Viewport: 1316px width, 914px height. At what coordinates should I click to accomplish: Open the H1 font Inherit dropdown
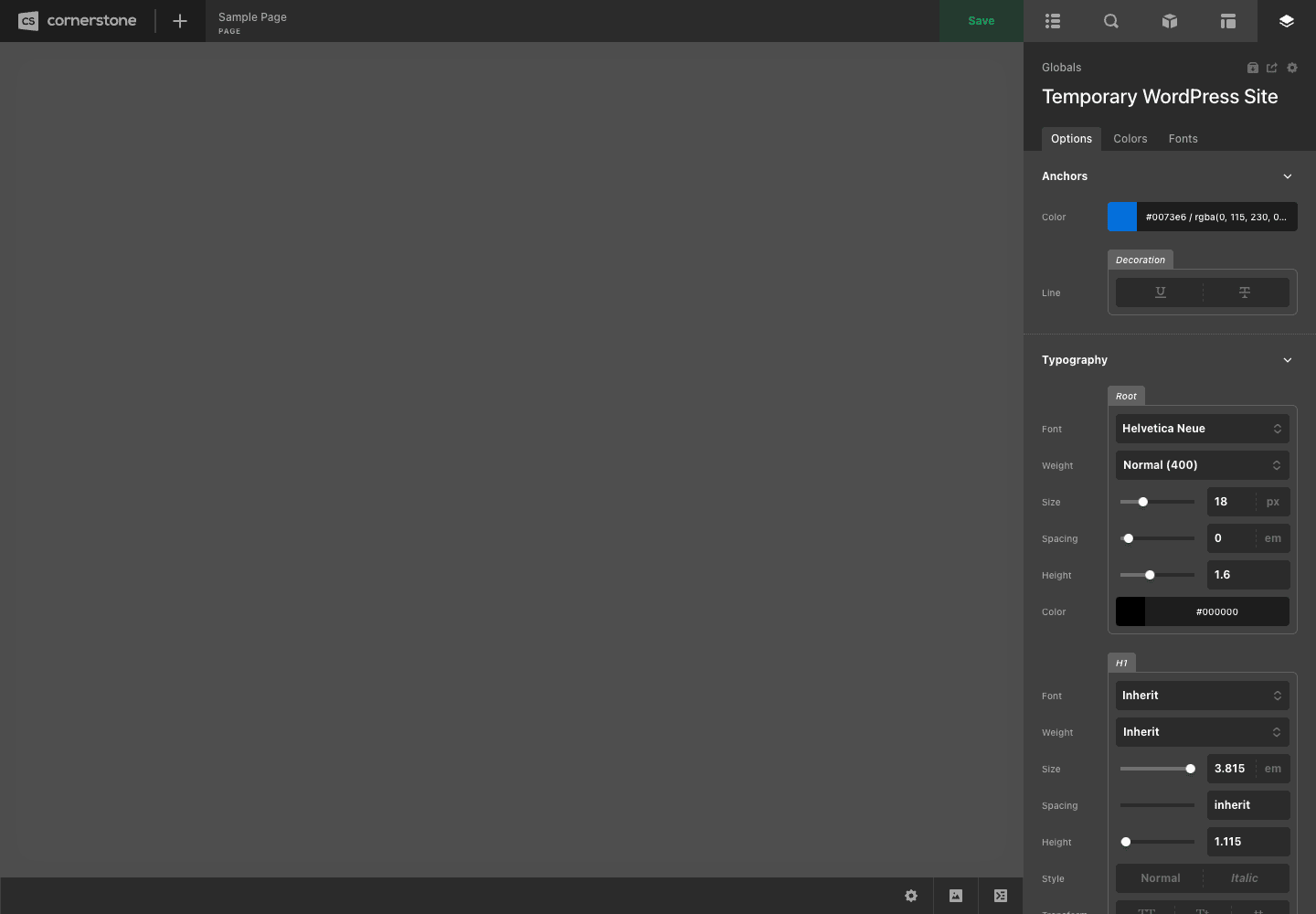click(x=1203, y=696)
